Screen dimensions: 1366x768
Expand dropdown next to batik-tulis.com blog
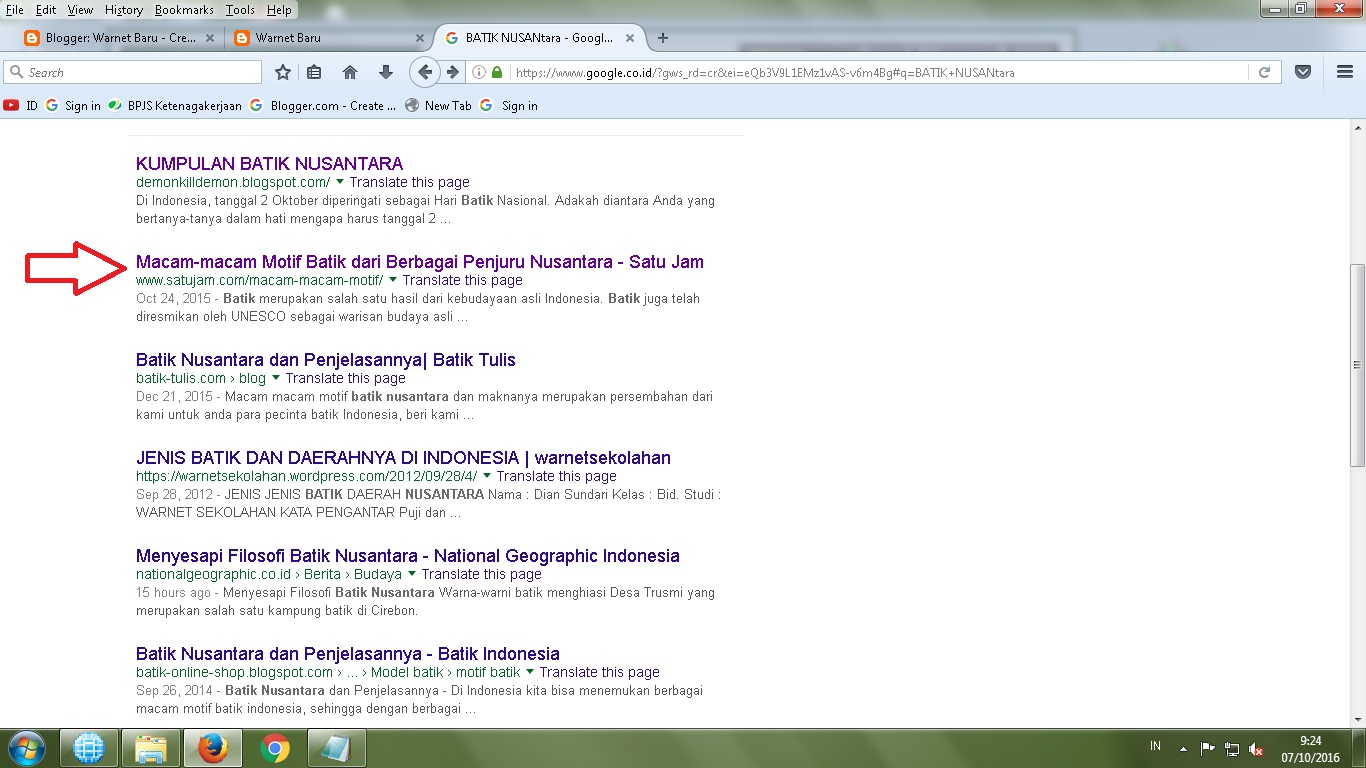(276, 378)
